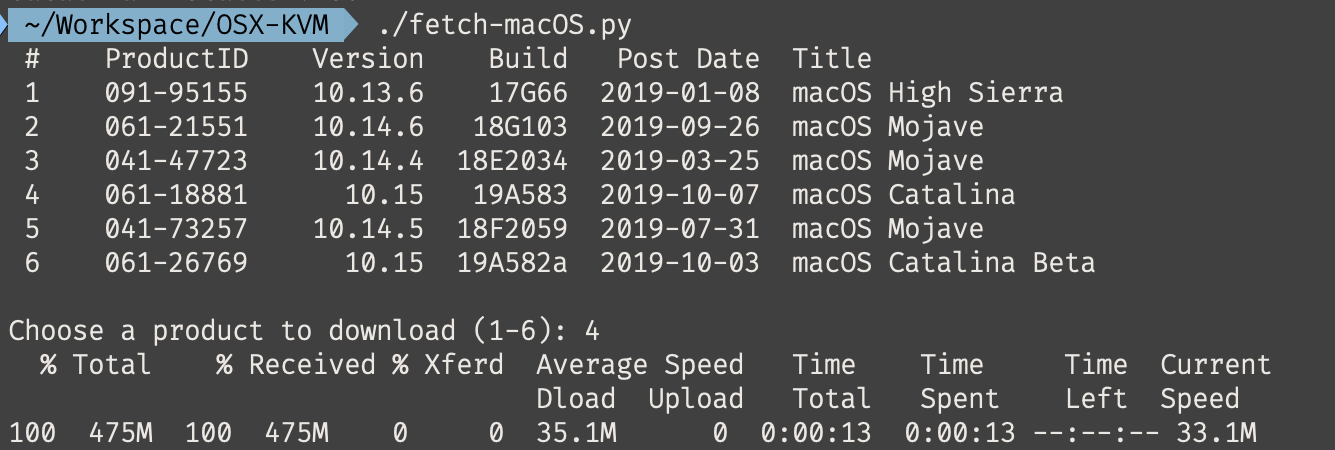Click product ID 061-21551
The width and height of the screenshot is (1335, 450).
click(x=176, y=127)
